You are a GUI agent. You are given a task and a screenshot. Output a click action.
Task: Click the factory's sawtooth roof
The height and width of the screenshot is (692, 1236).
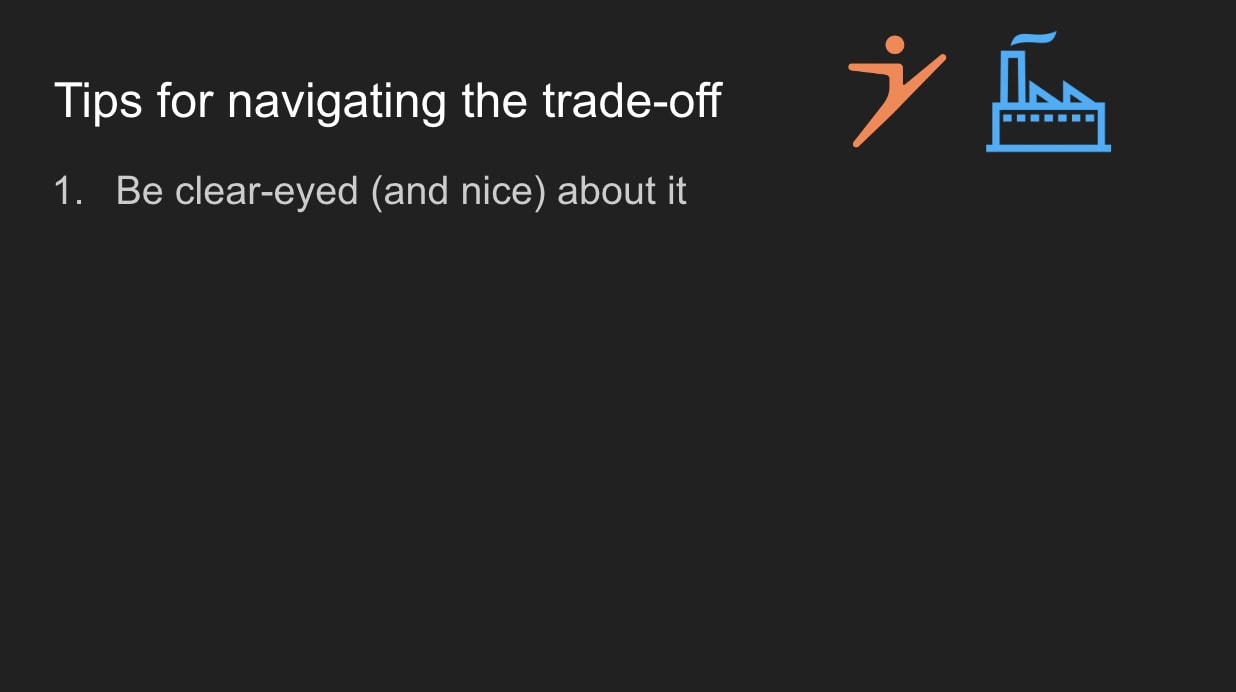(1065, 95)
